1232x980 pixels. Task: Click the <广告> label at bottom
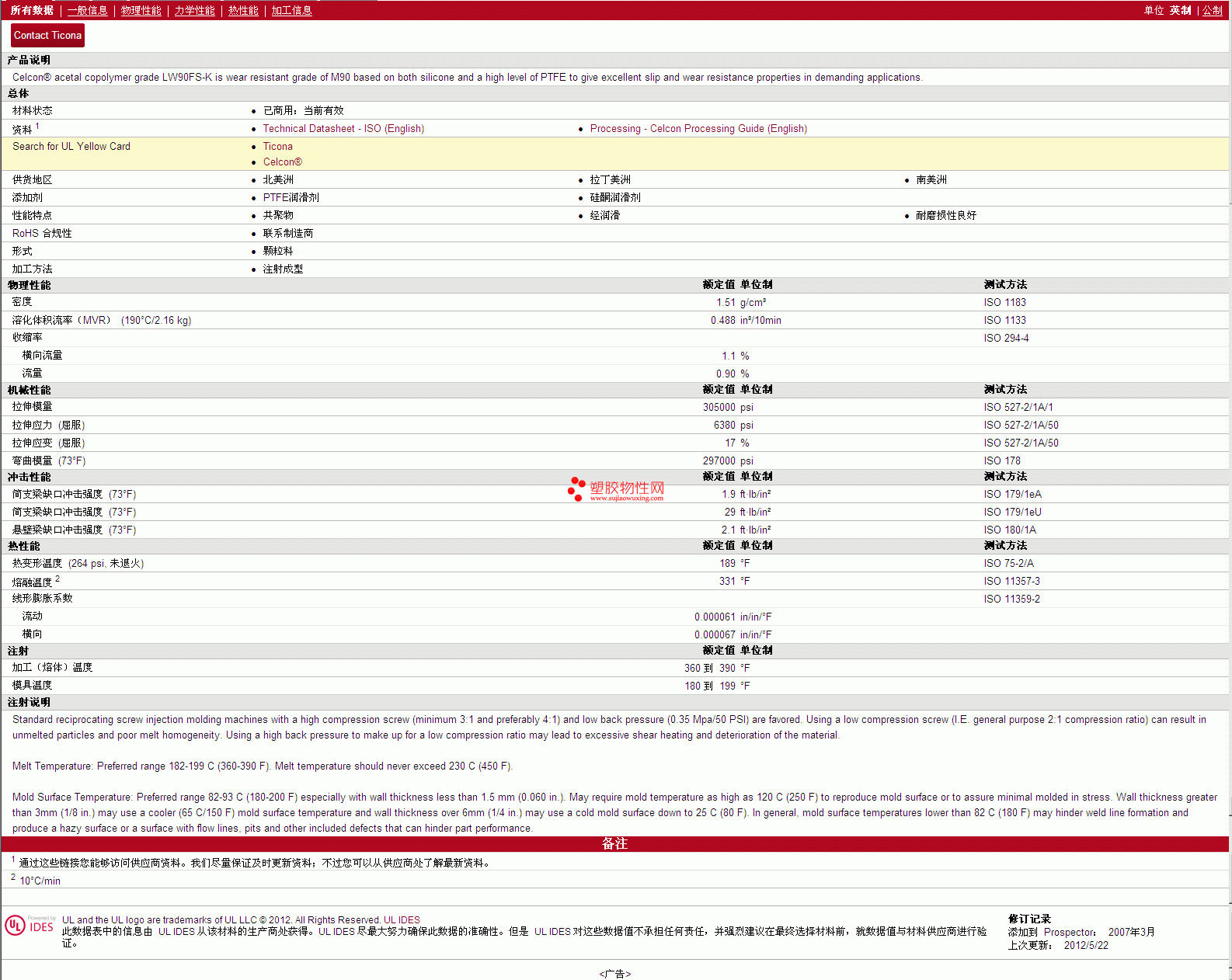615,974
